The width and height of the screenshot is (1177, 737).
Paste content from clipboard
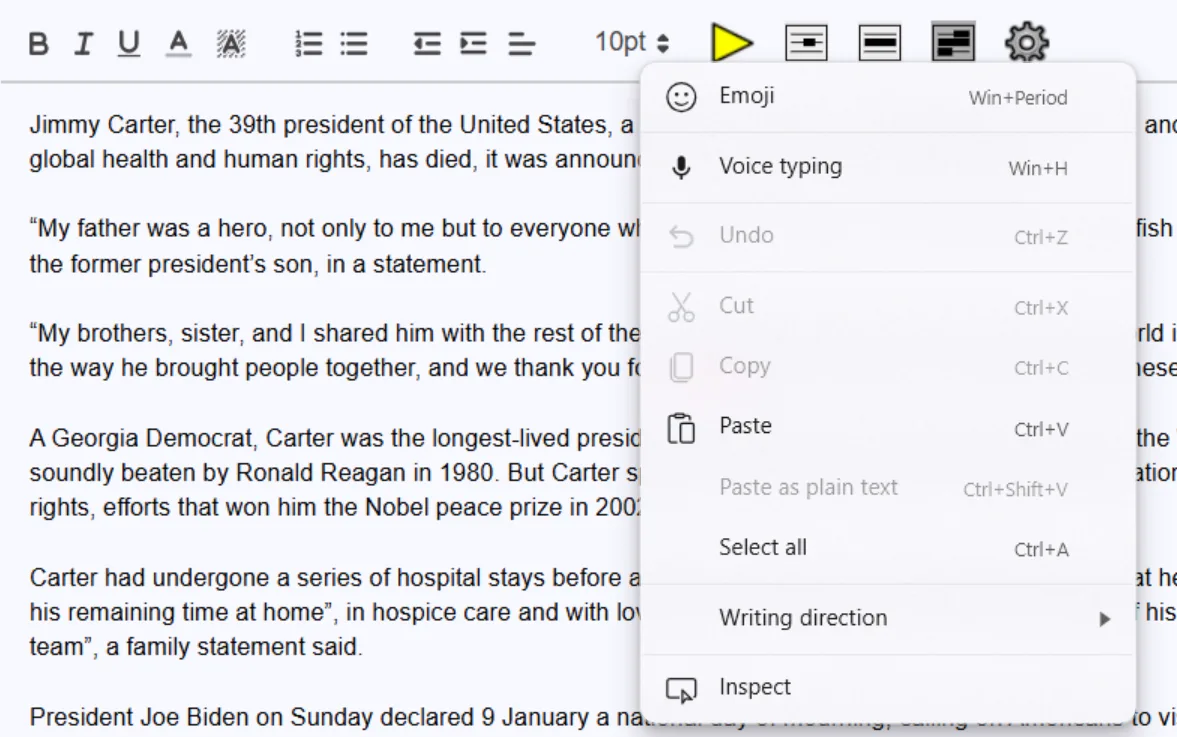(744, 426)
